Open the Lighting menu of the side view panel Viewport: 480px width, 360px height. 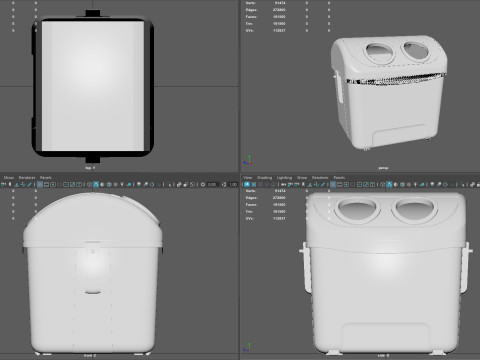pos(284,177)
